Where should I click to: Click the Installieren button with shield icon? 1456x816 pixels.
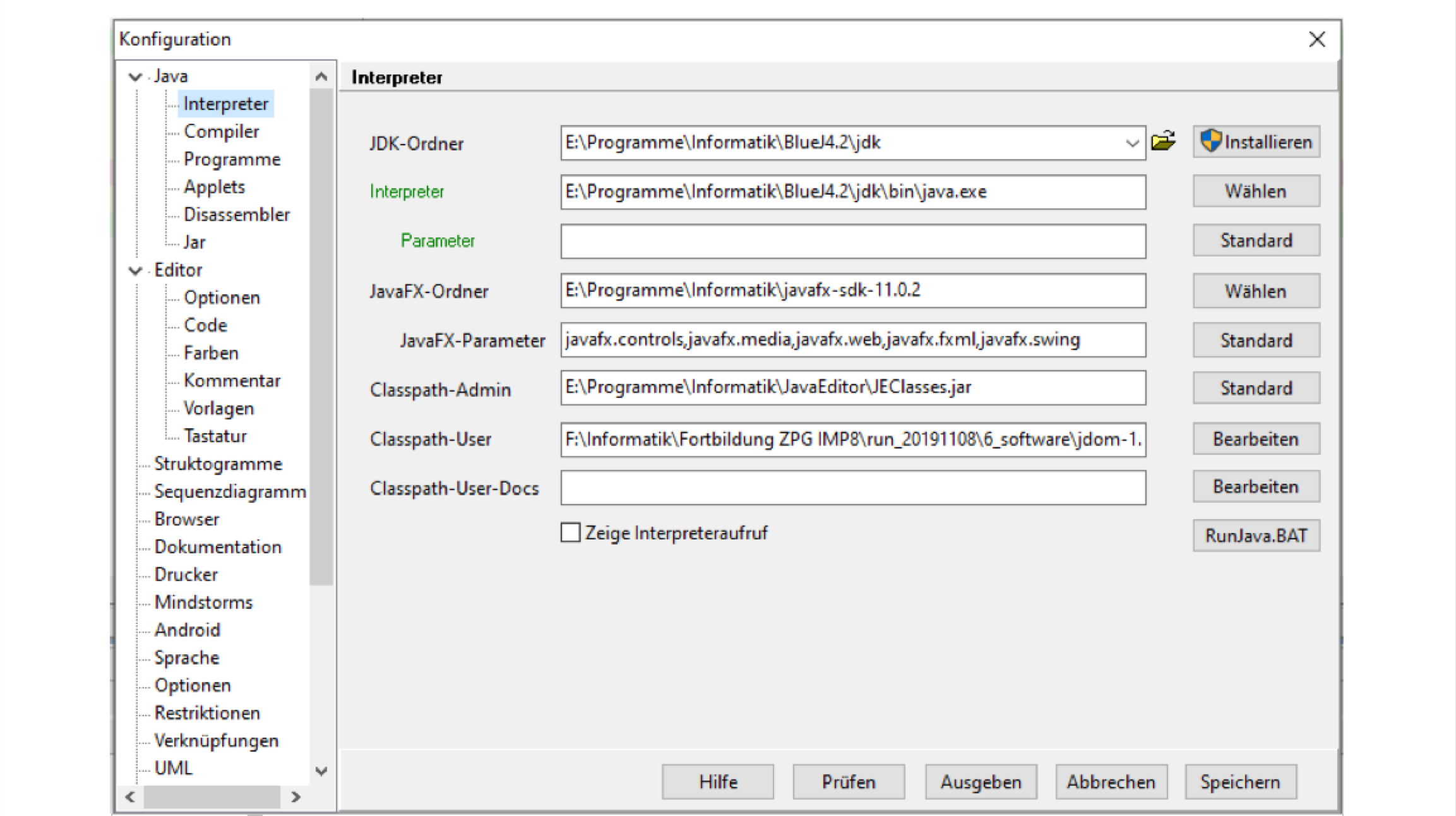(x=1256, y=142)
